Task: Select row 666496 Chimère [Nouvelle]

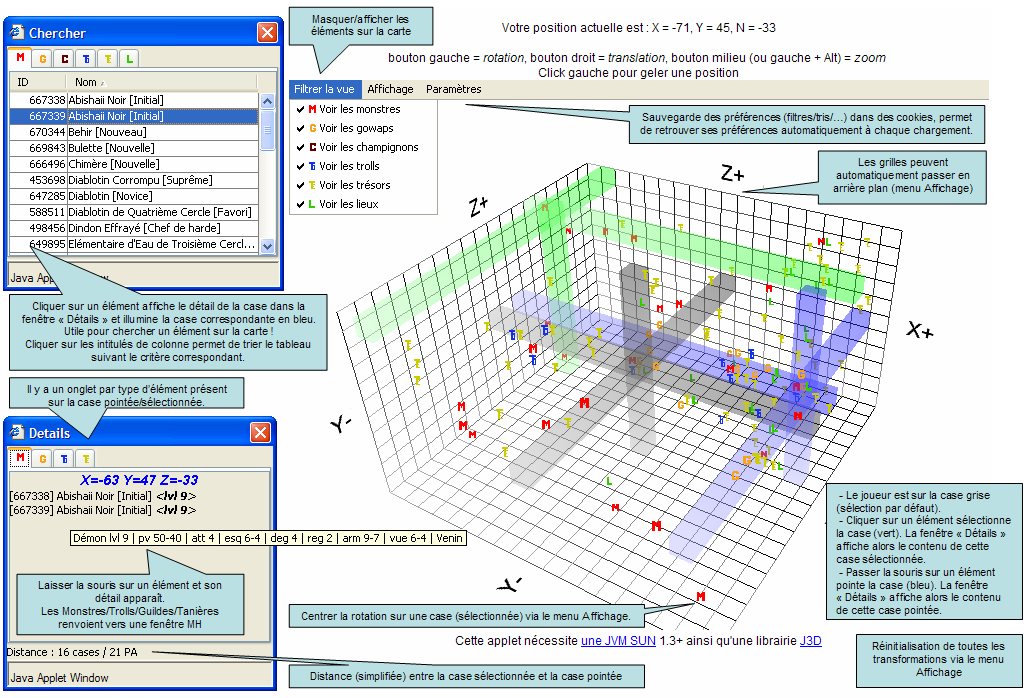Action: coord(134,164)
